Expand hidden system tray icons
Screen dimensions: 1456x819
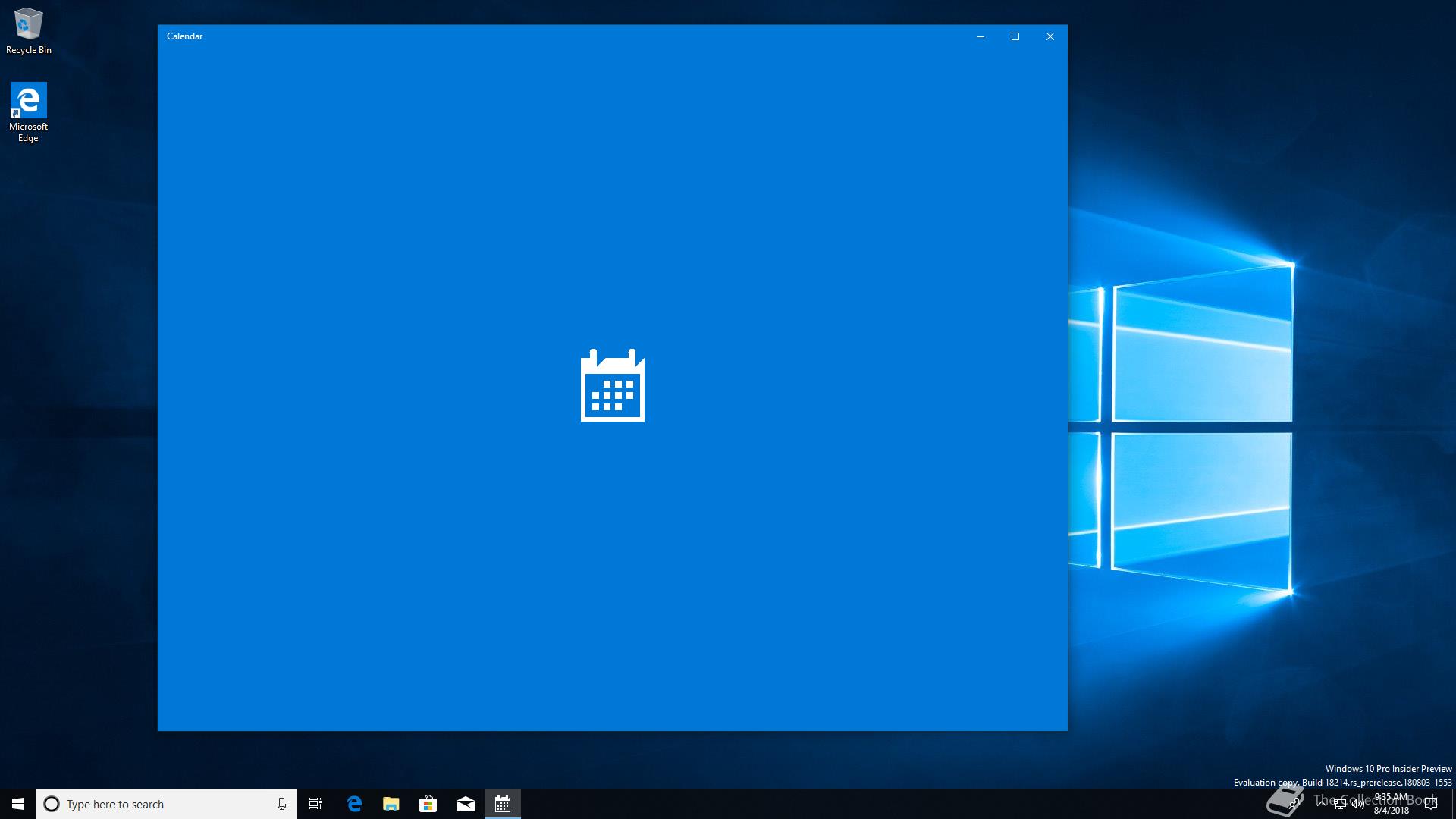pyautogui.click(x=1322, y=804)
